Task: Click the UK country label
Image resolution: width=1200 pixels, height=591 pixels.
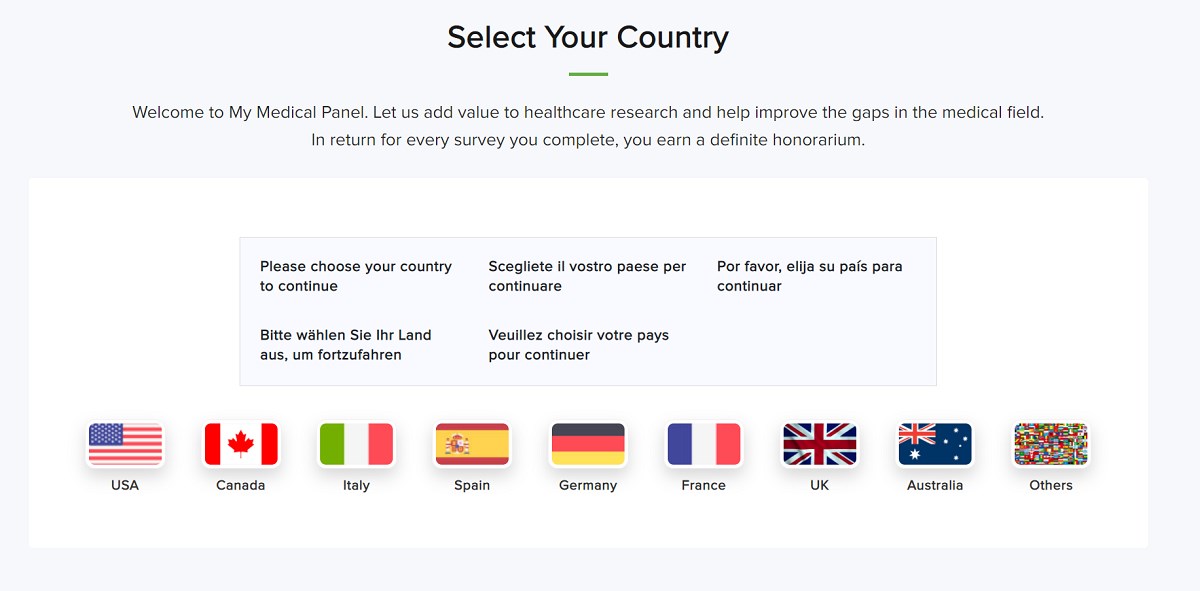Action: click(x=820, y=485)
